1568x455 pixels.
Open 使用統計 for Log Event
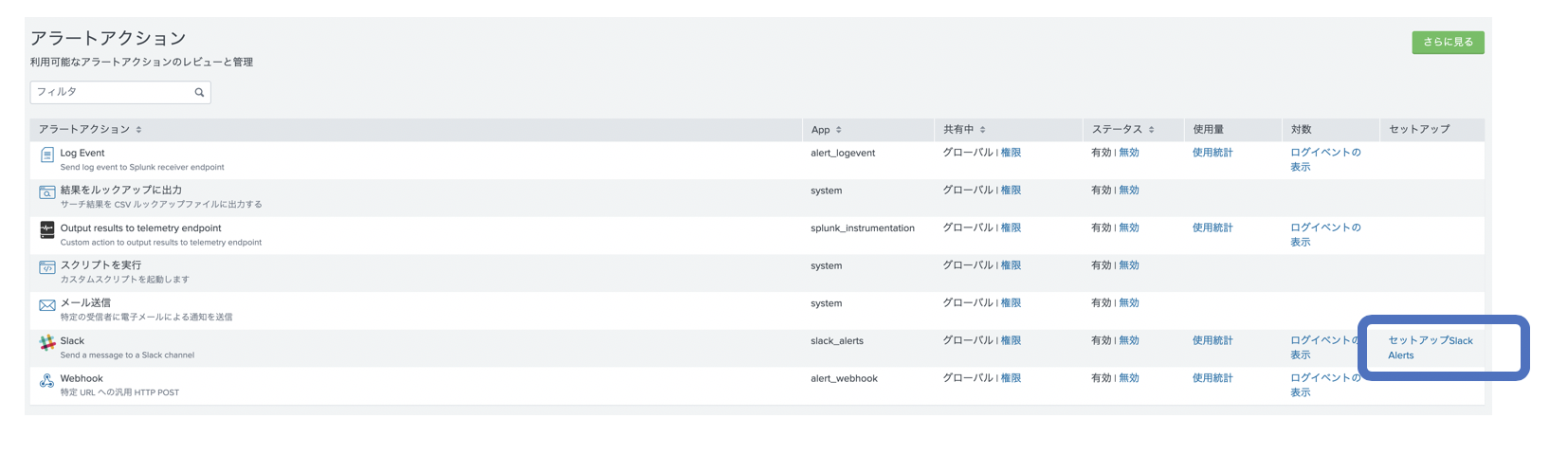1212,153
